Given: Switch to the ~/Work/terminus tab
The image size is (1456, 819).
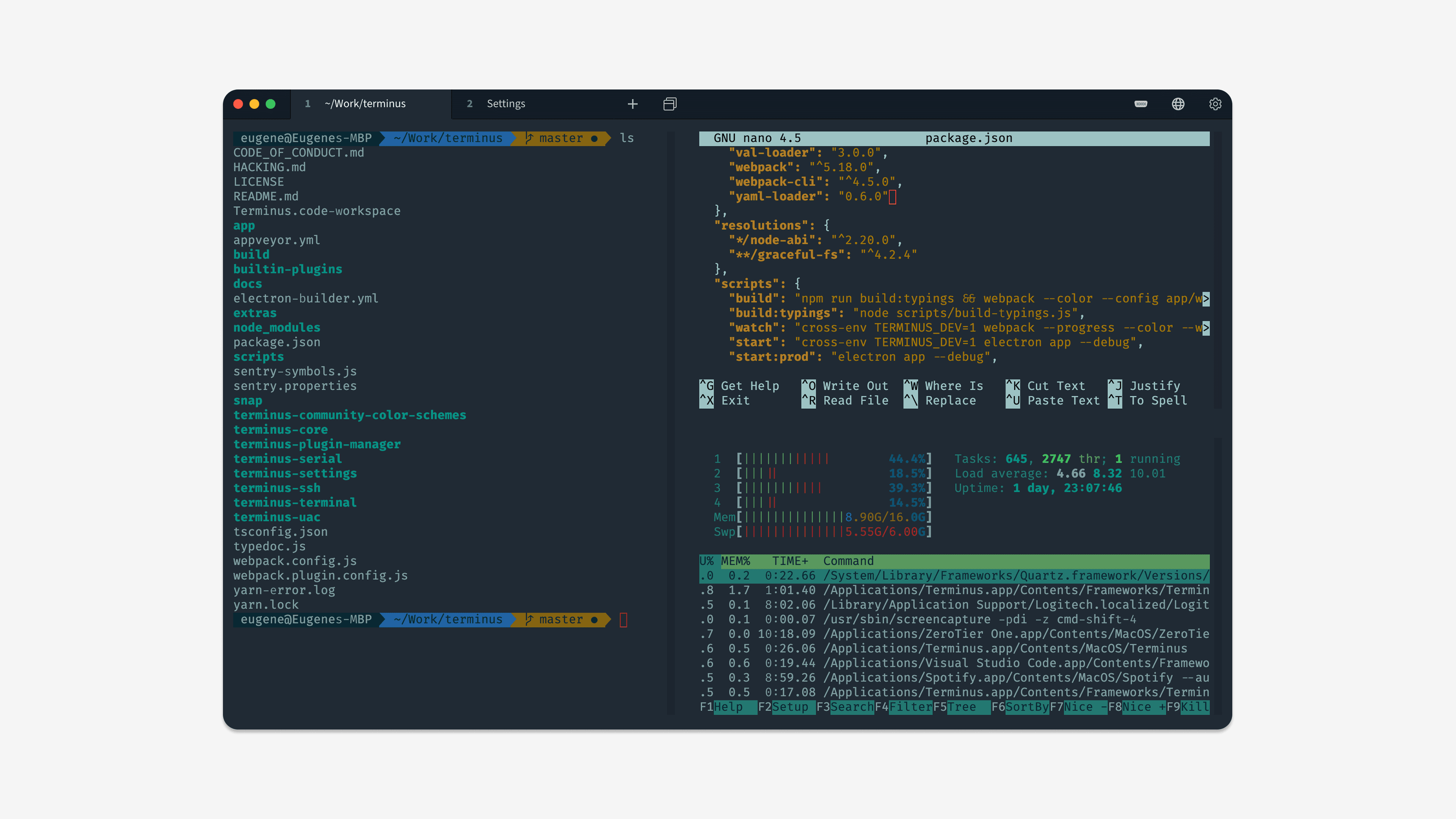Looking at the screenshot, I should pyautogui.click(x=371, y=104).
